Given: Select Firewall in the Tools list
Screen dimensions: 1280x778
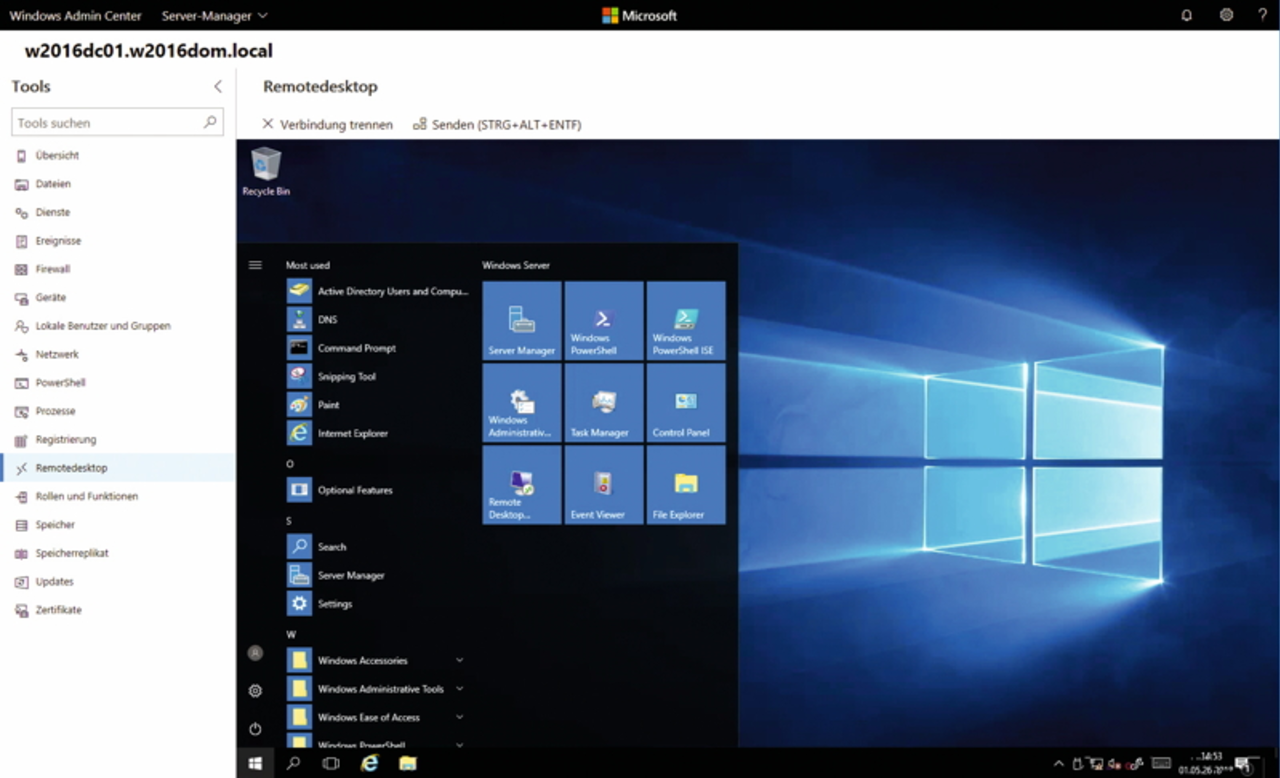Looking at the screenshot, I should point(53,269).
